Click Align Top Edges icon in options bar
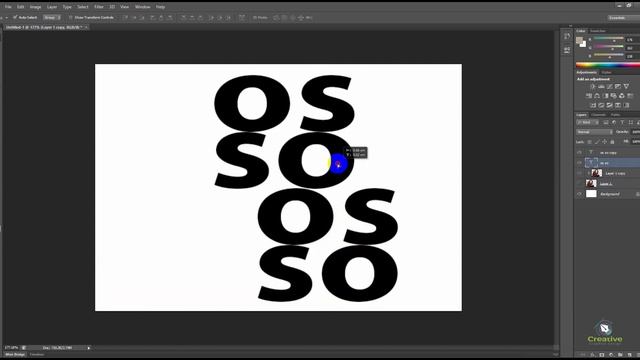640x360 pixels. point(125,18)
